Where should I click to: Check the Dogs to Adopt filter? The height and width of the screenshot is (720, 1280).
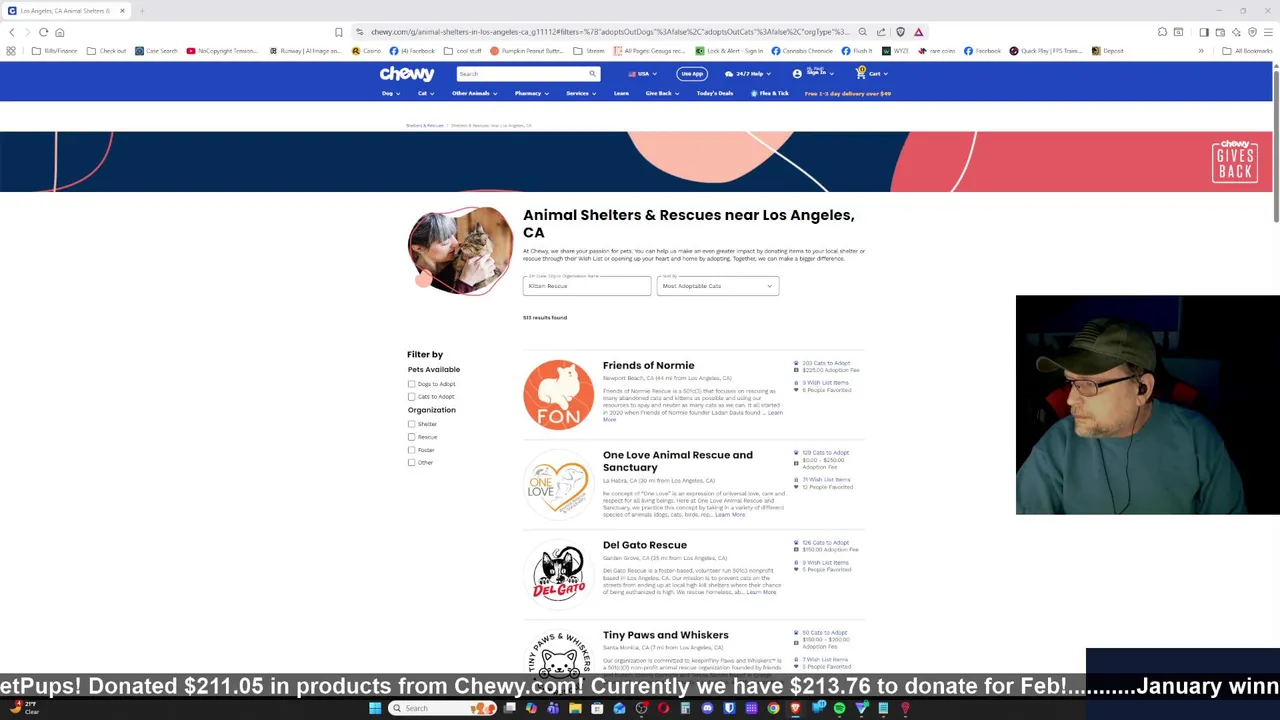click(x=411, y=384)
